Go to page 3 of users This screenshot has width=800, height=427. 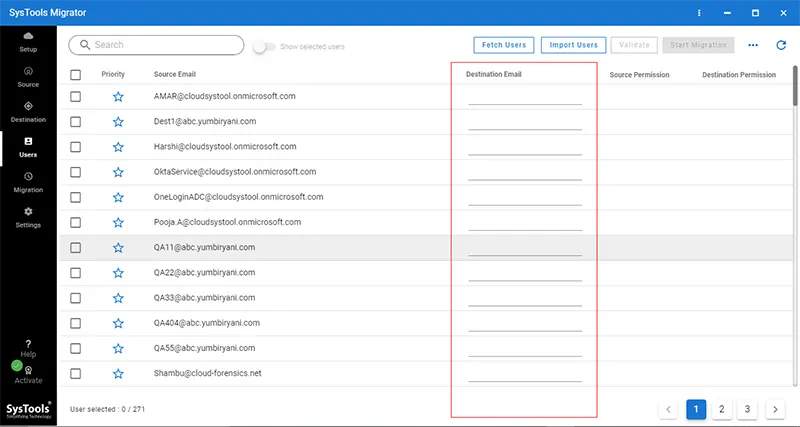(747, 409)
